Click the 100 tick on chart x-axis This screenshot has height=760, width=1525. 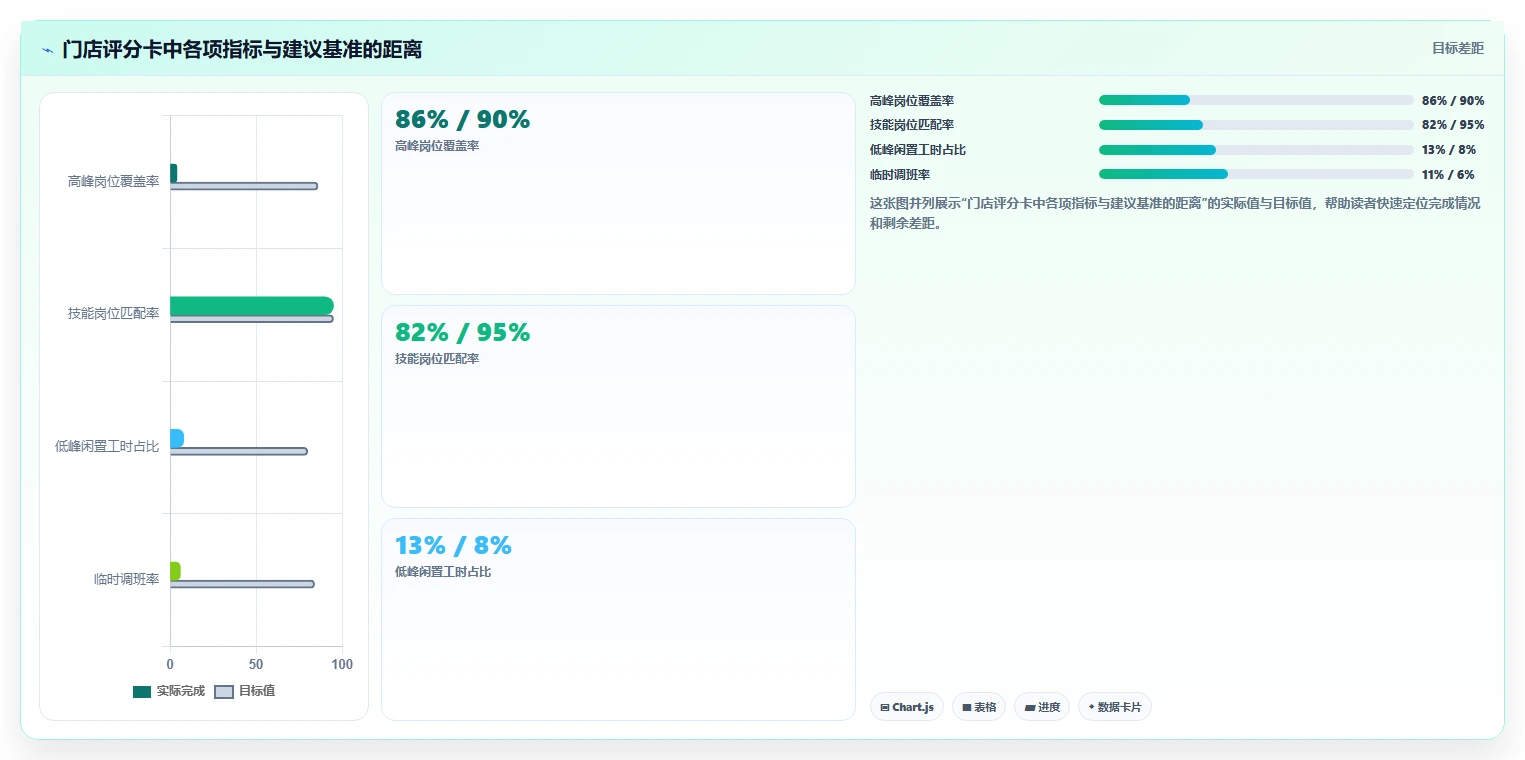pos(342,664)
